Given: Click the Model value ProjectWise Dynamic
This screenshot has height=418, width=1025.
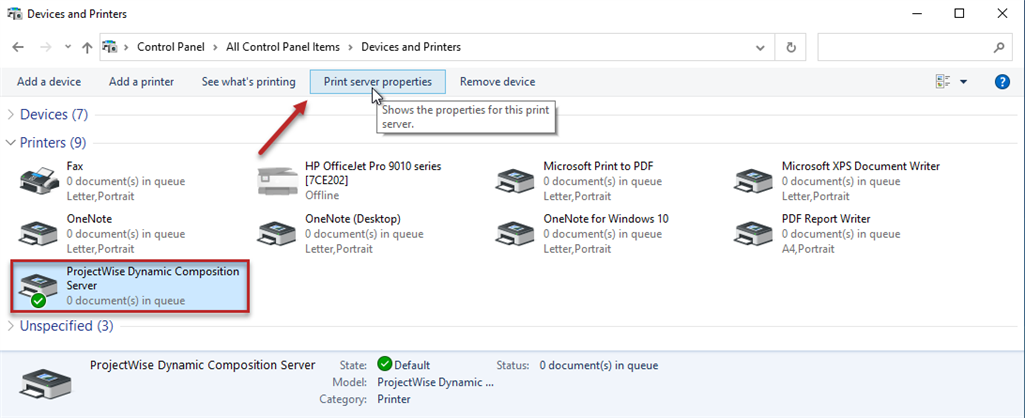Looking at the screenshot, I should pyautogui.click(x=435, y=382).
